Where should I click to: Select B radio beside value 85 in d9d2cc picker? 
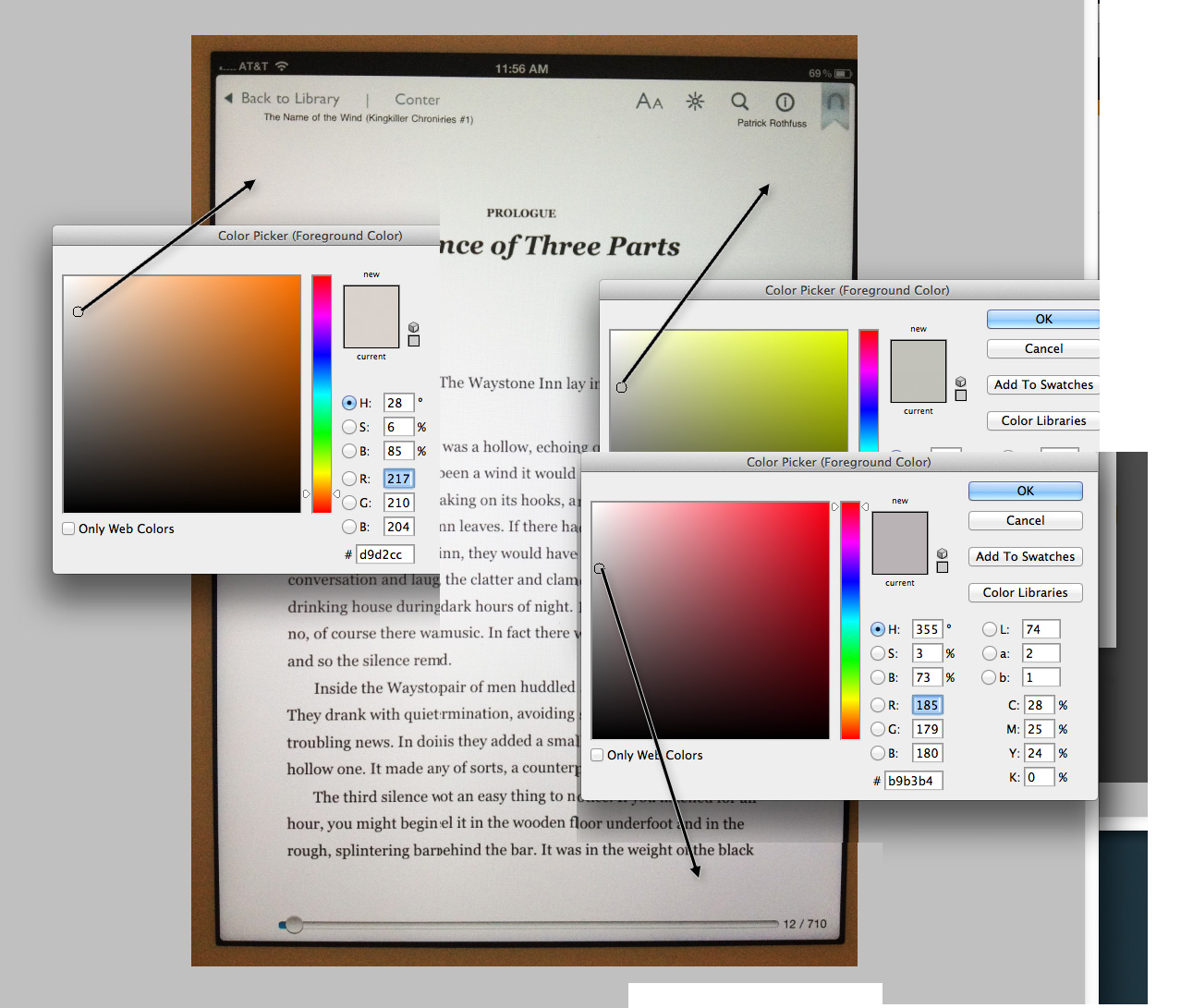(x=349, y=451)
